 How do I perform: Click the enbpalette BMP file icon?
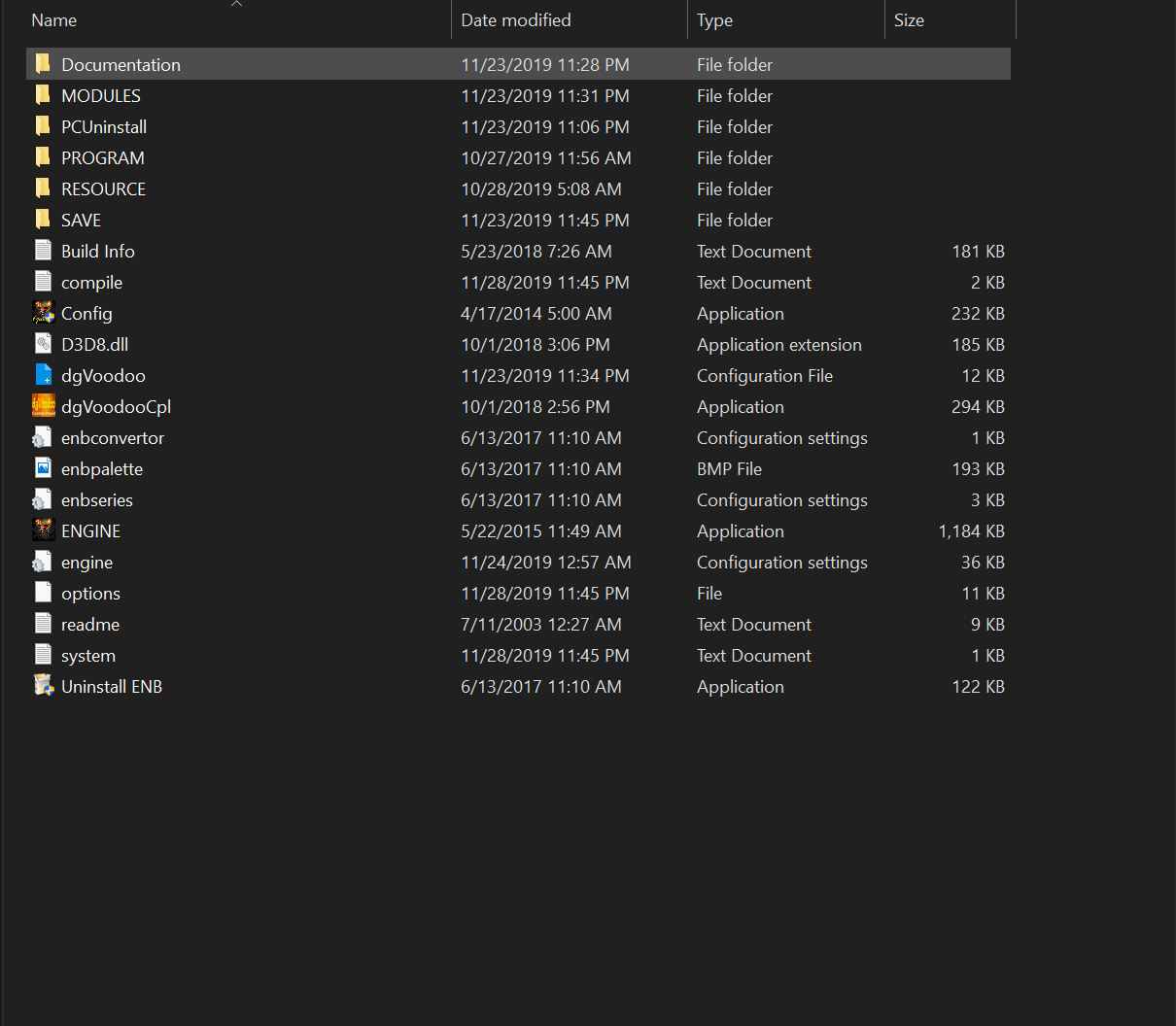[x=43, y=468]
